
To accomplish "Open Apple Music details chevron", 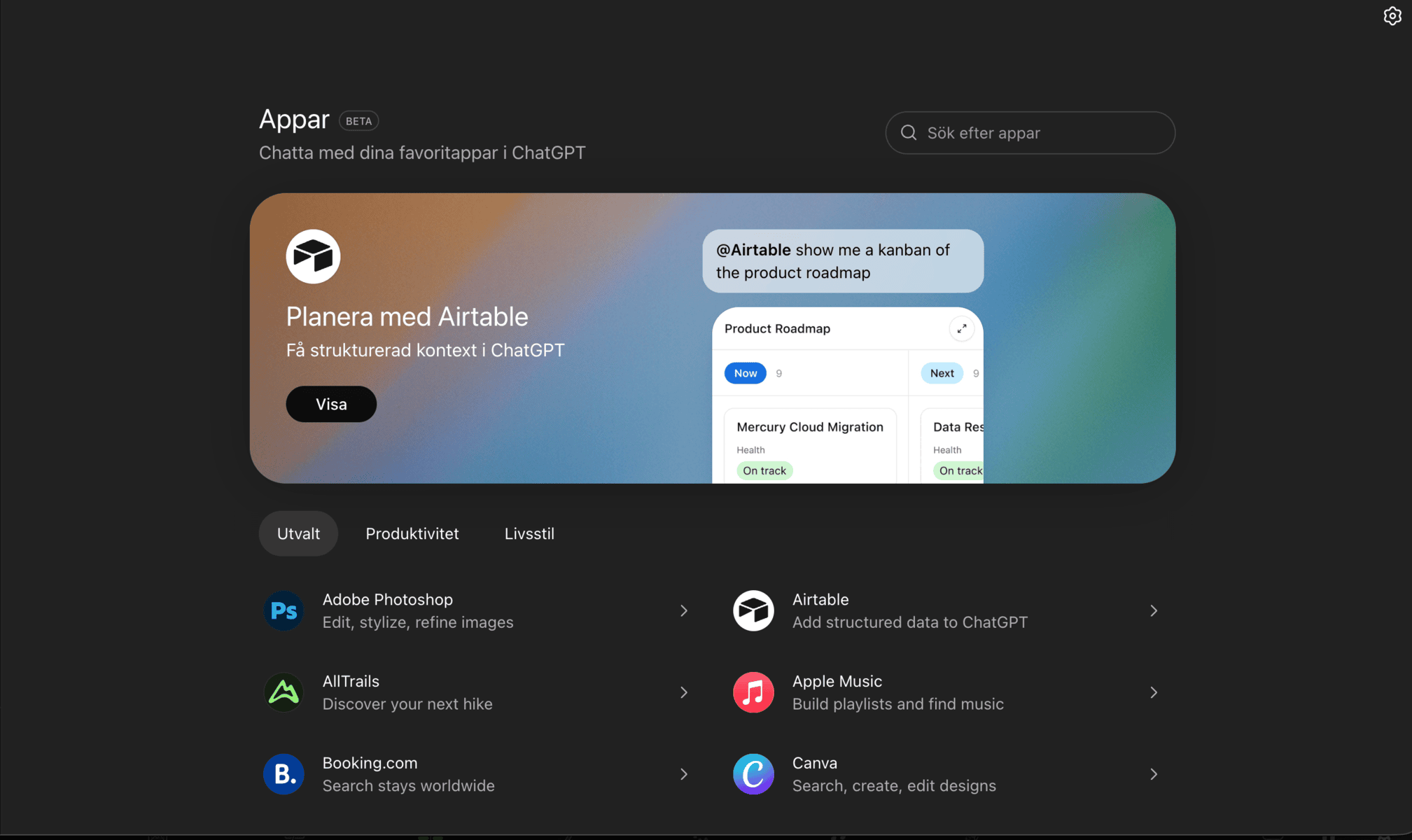I will pyautogui.click(x=1154, y=692).
